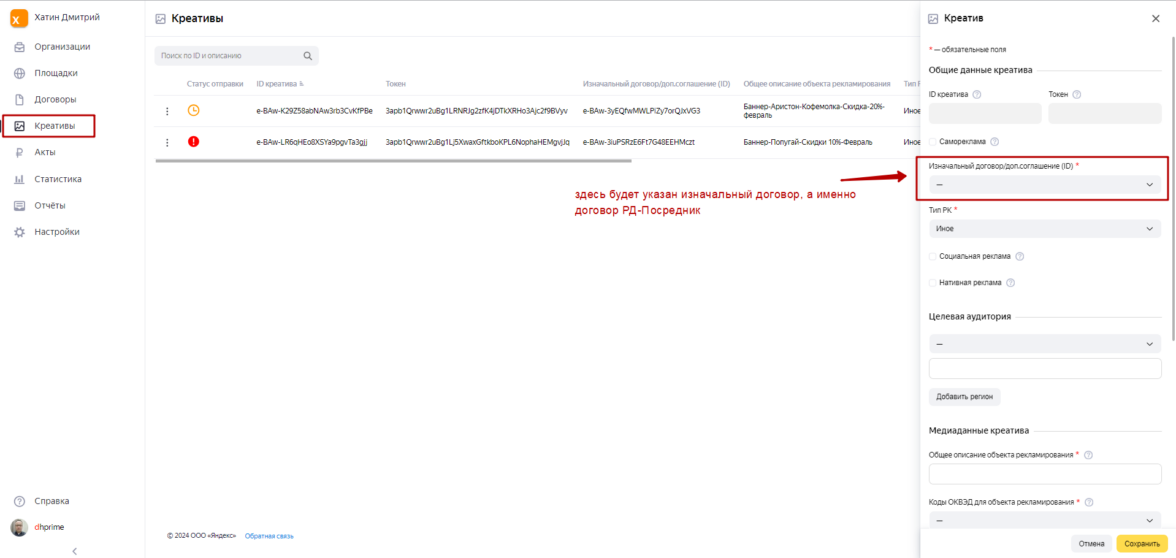Click the Креатив panel header icon

point(934,19)
